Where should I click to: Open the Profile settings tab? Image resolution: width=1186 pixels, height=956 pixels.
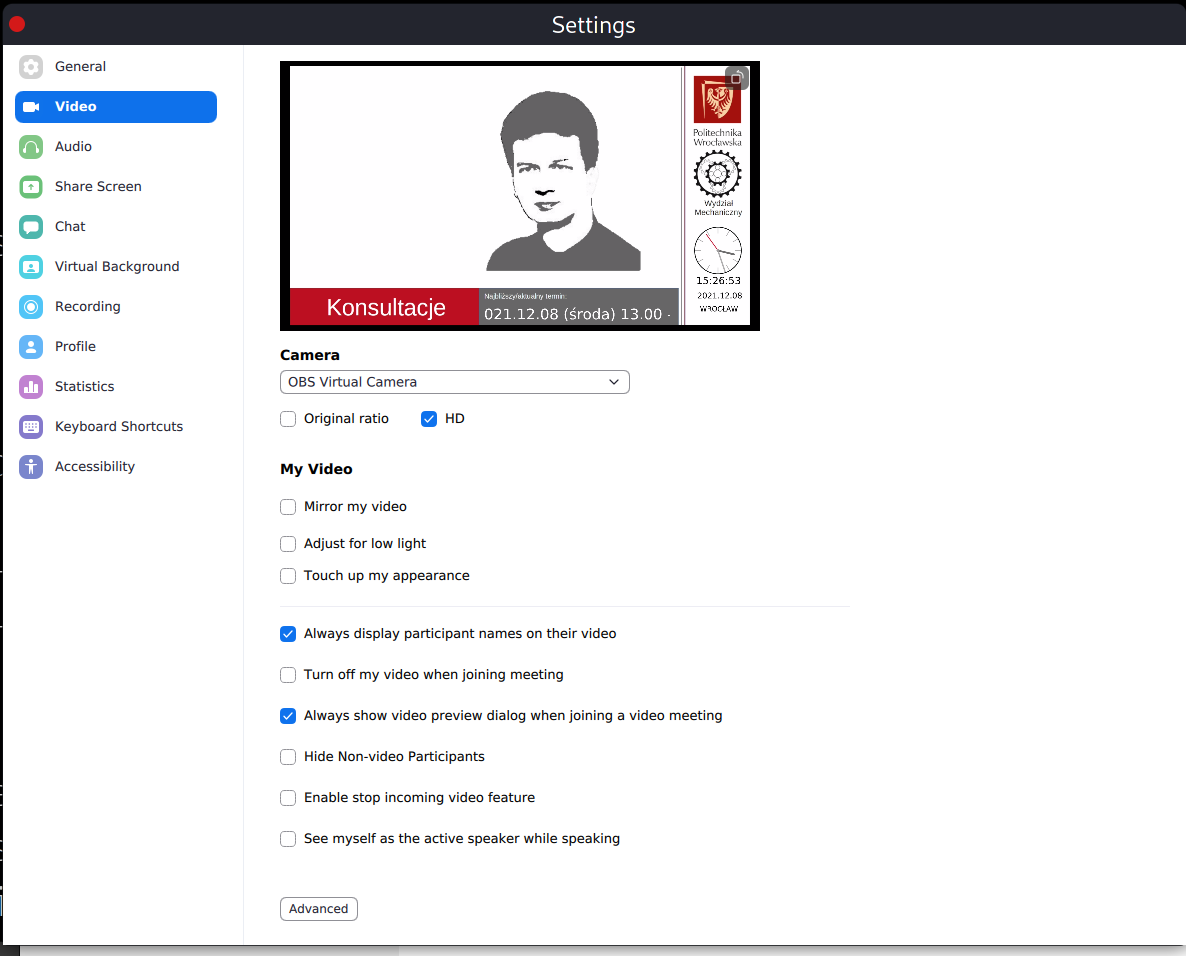pyautogui.click(x=116, y=346)
